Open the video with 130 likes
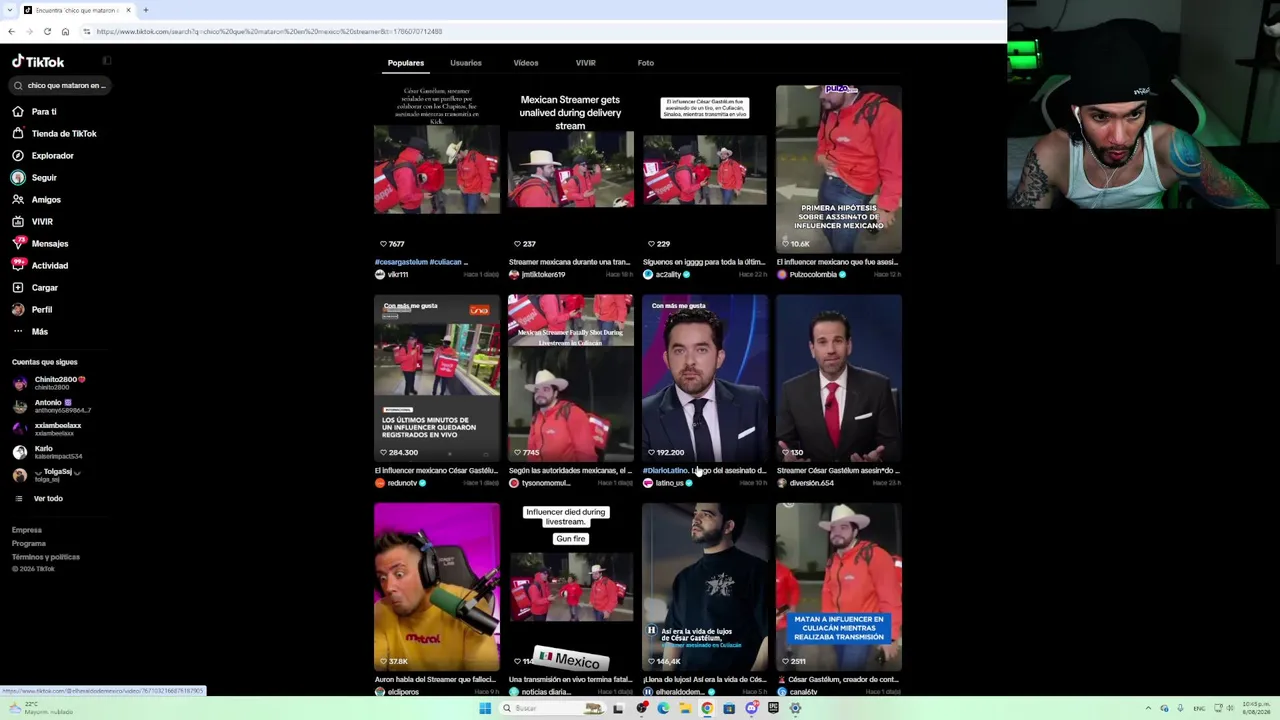The width and height of the screenshot is (1280, 720). [839, 378]
